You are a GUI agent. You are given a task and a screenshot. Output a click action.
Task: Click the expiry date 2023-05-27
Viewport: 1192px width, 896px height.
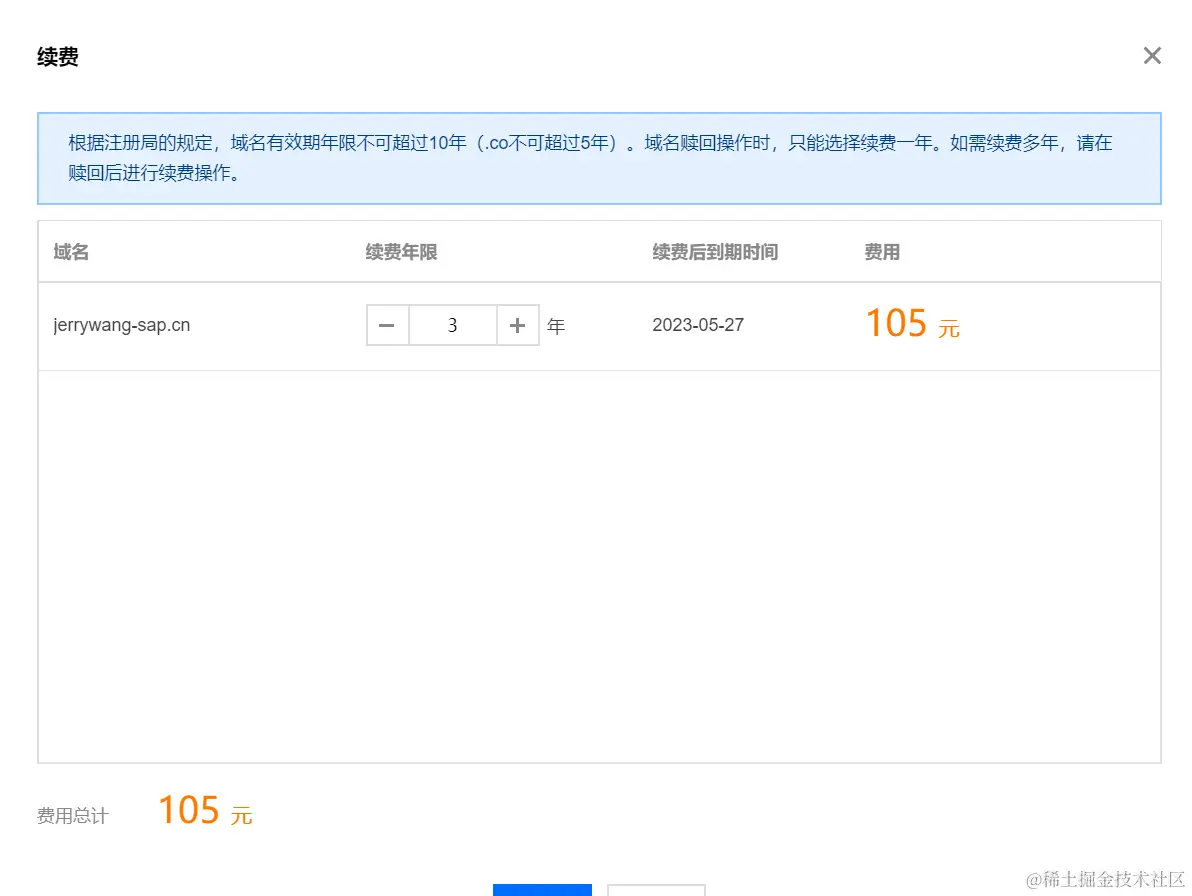click(x=698, y=325)
